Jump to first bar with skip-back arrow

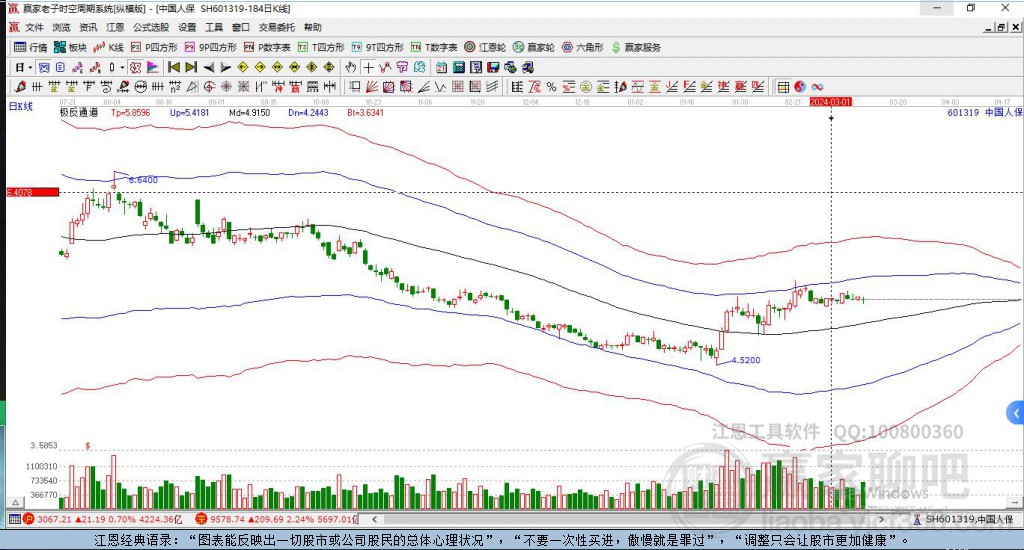(173, 67)
